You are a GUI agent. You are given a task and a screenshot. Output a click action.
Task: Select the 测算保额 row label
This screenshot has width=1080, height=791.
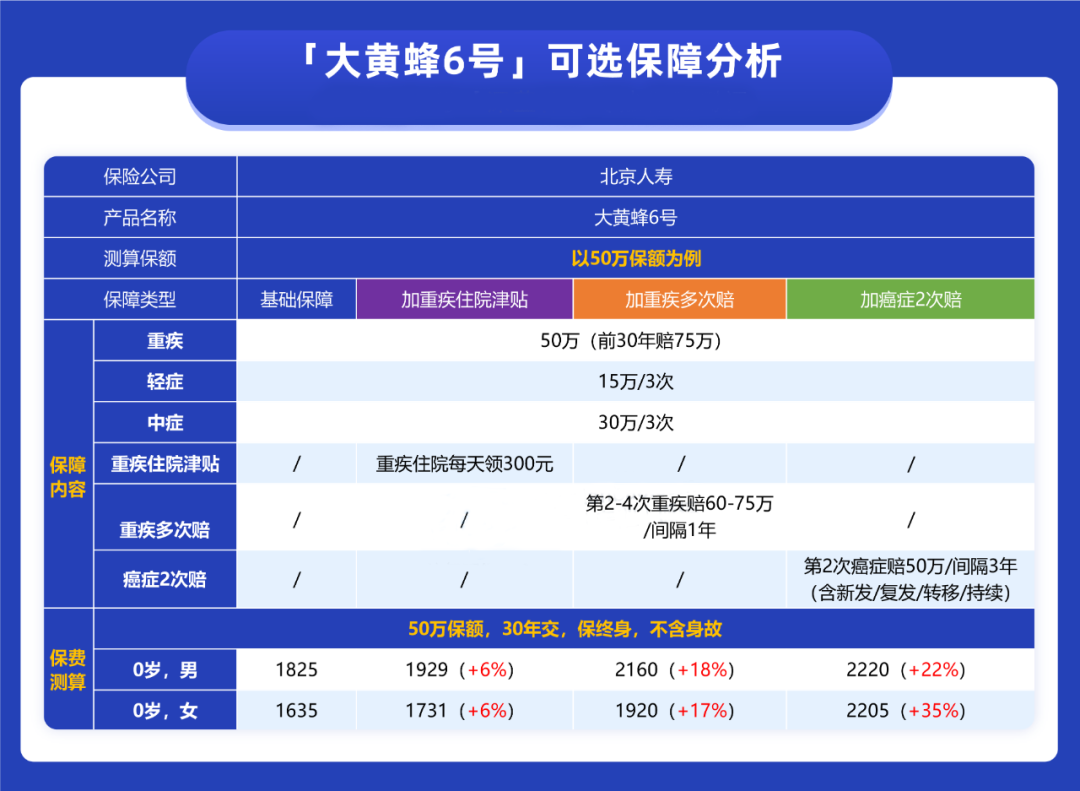click(140, 258)
